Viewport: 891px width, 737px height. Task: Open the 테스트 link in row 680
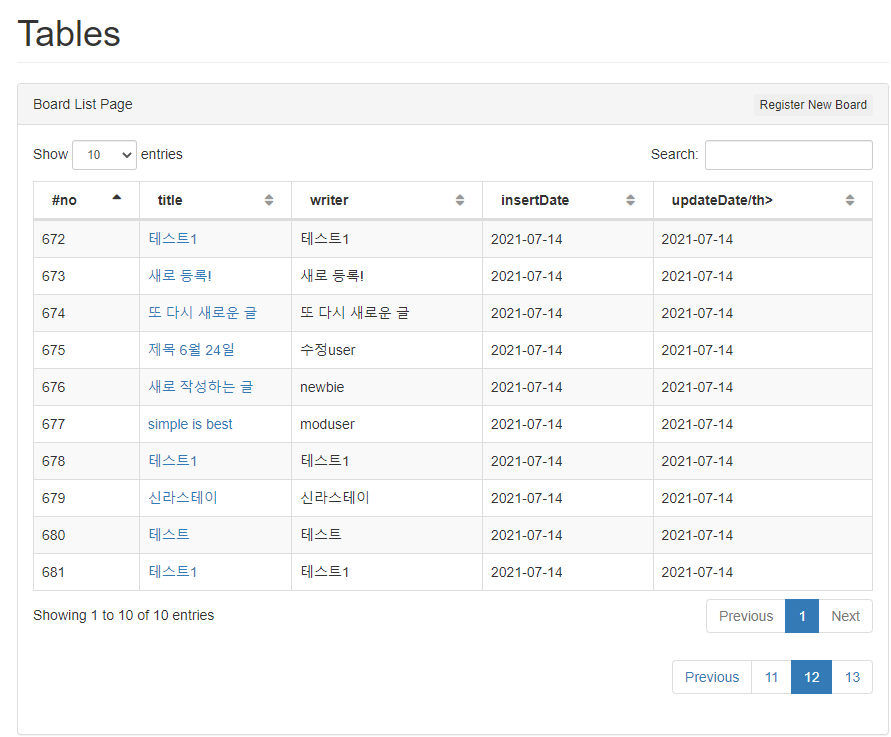click(169, 535)
